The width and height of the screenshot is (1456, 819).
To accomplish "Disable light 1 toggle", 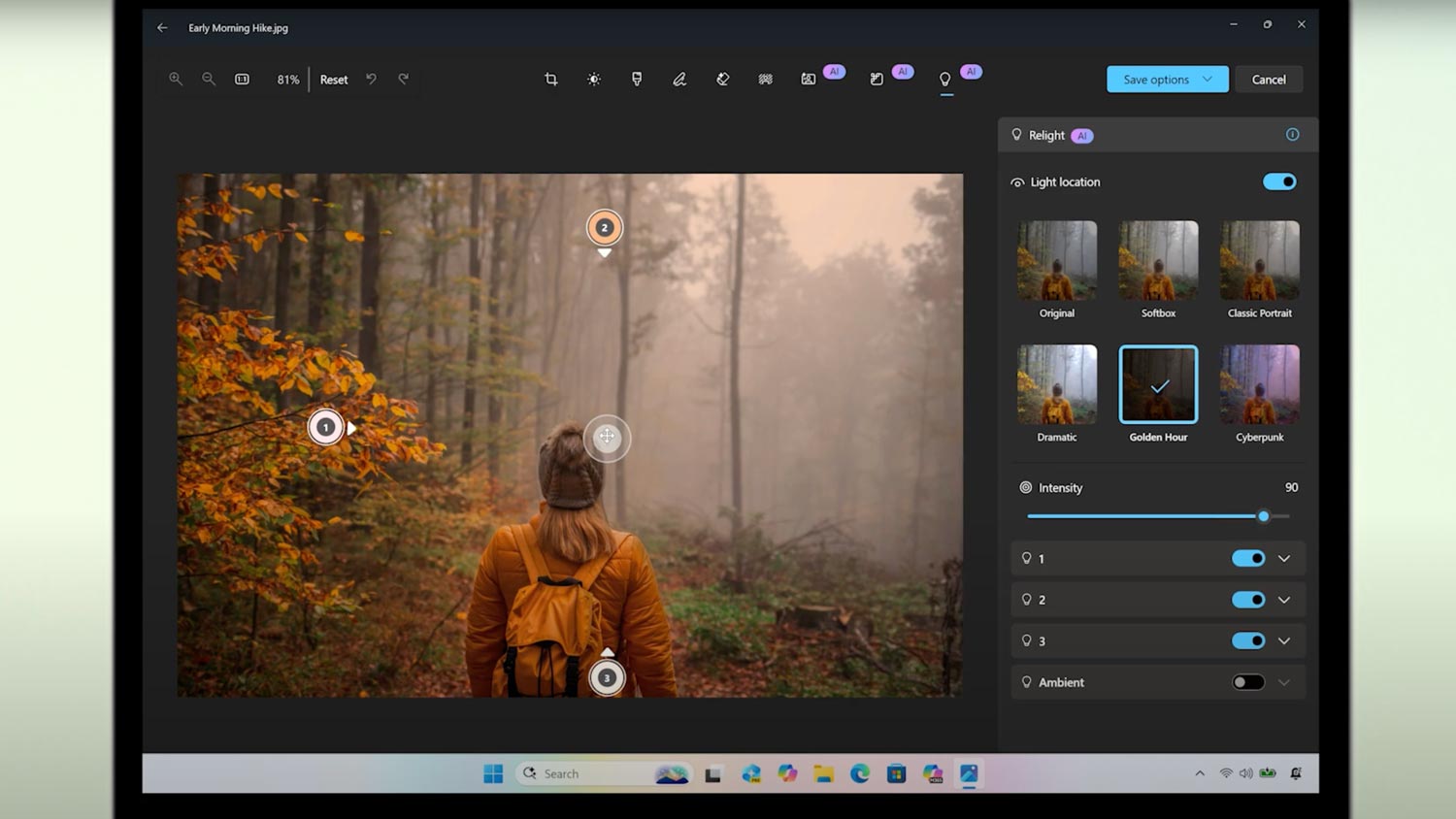I will (1248, 558).
